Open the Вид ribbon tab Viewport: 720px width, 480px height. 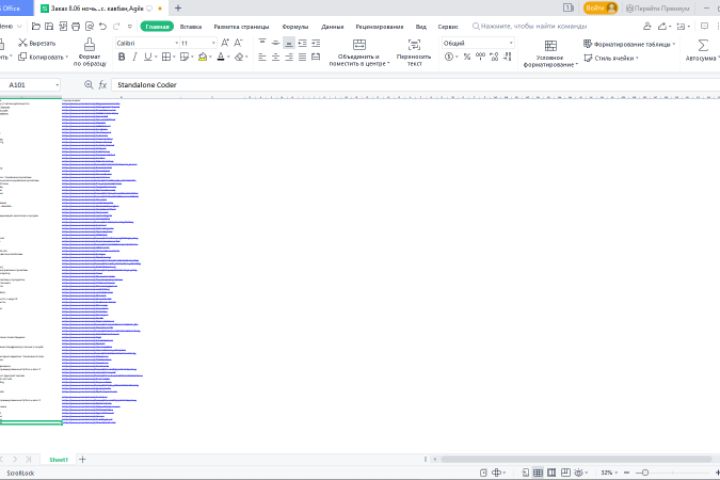[x=421, y=27]
